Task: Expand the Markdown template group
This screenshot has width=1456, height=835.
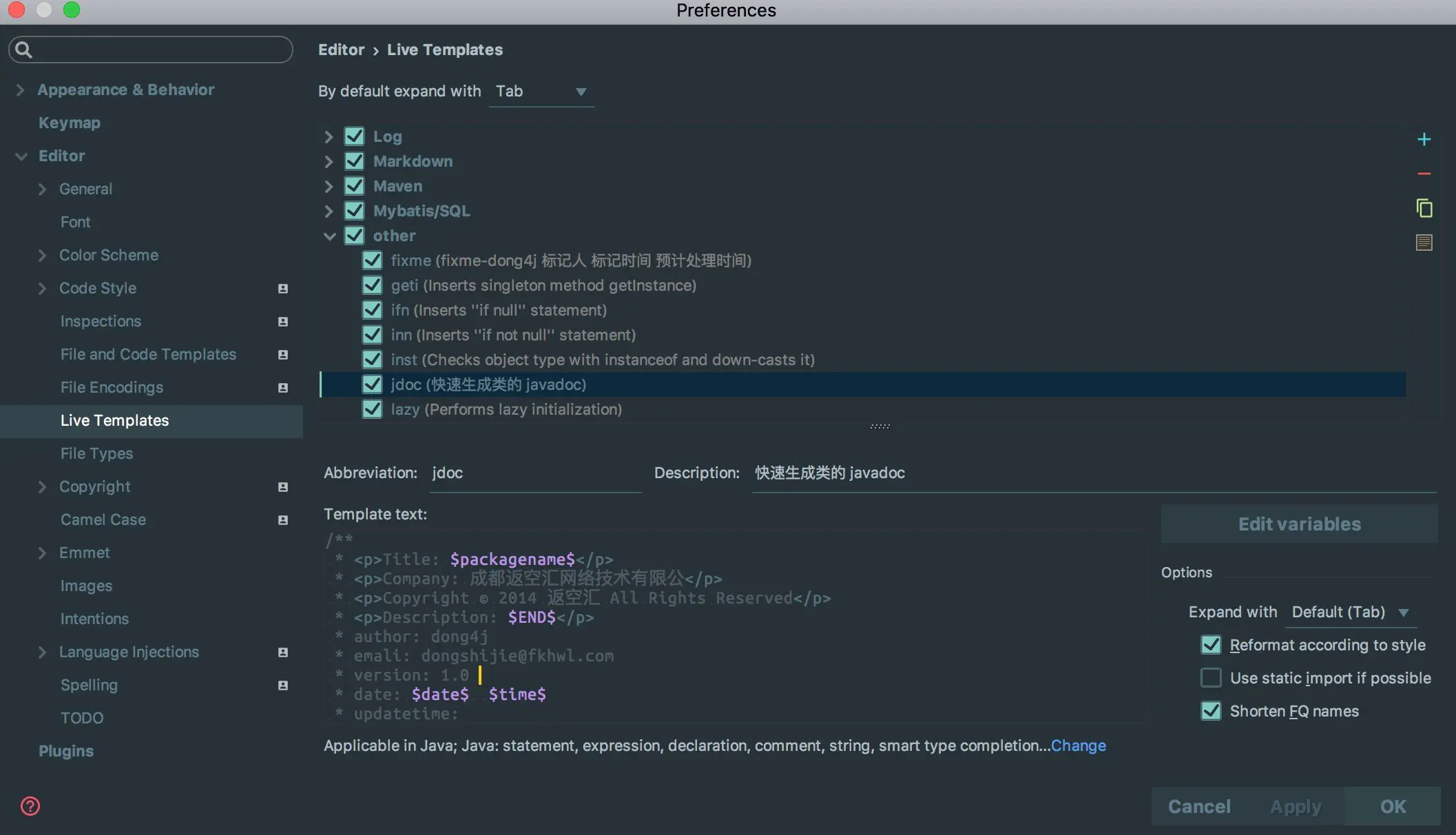Action: point(329,162)
